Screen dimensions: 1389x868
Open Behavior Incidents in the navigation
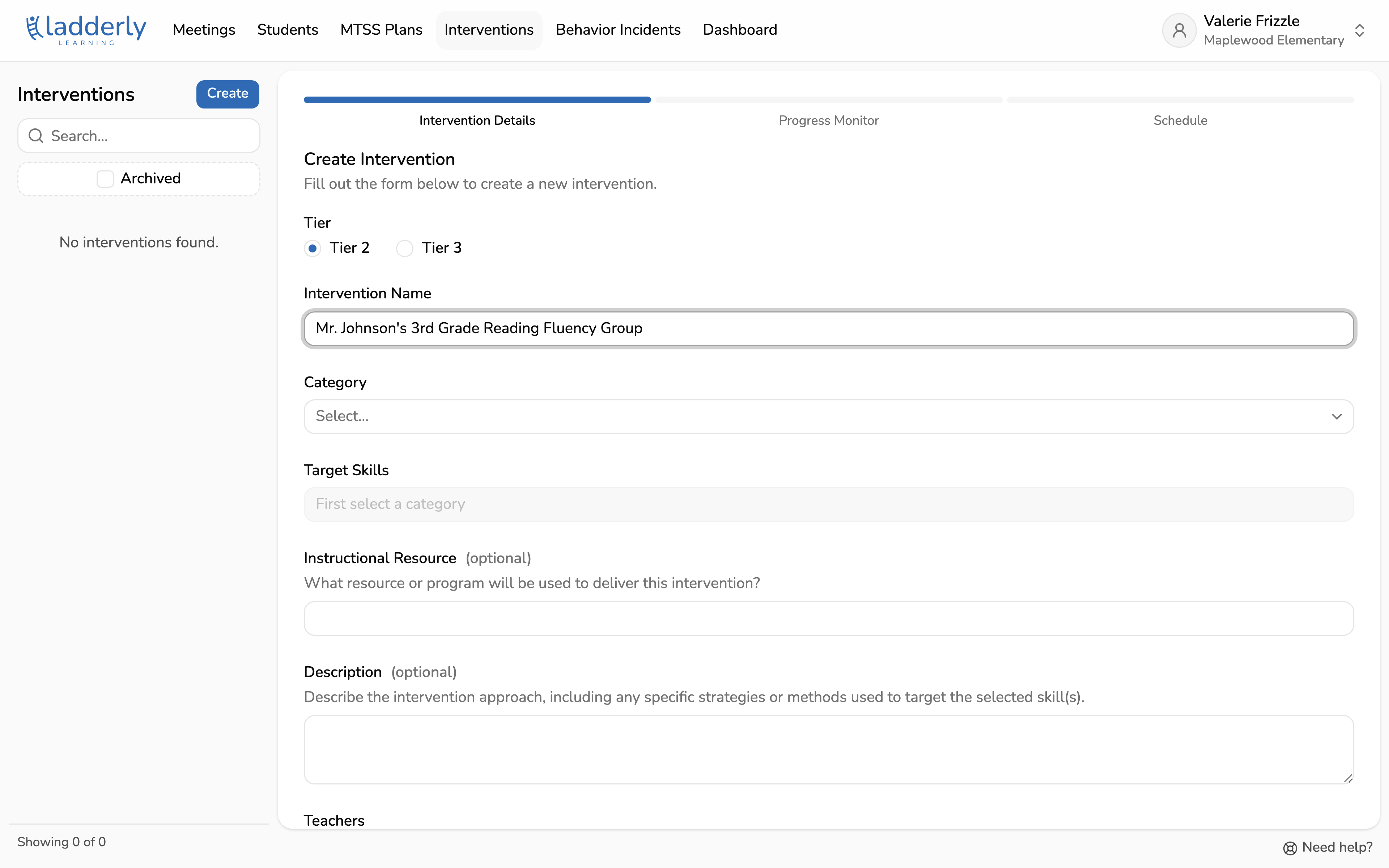point(617,30)
